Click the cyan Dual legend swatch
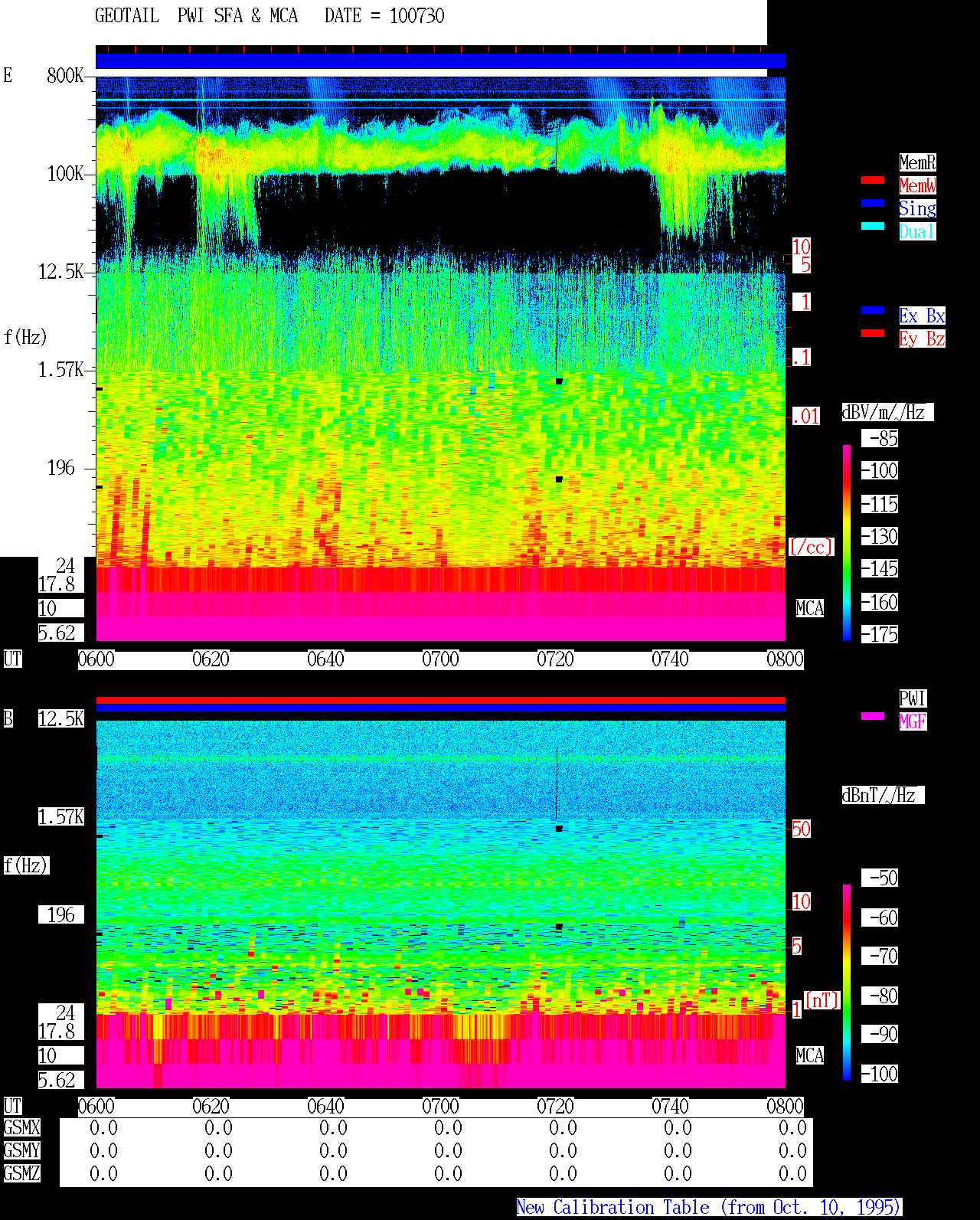Viewport: 980px width, 1220px height. point(873,226)
